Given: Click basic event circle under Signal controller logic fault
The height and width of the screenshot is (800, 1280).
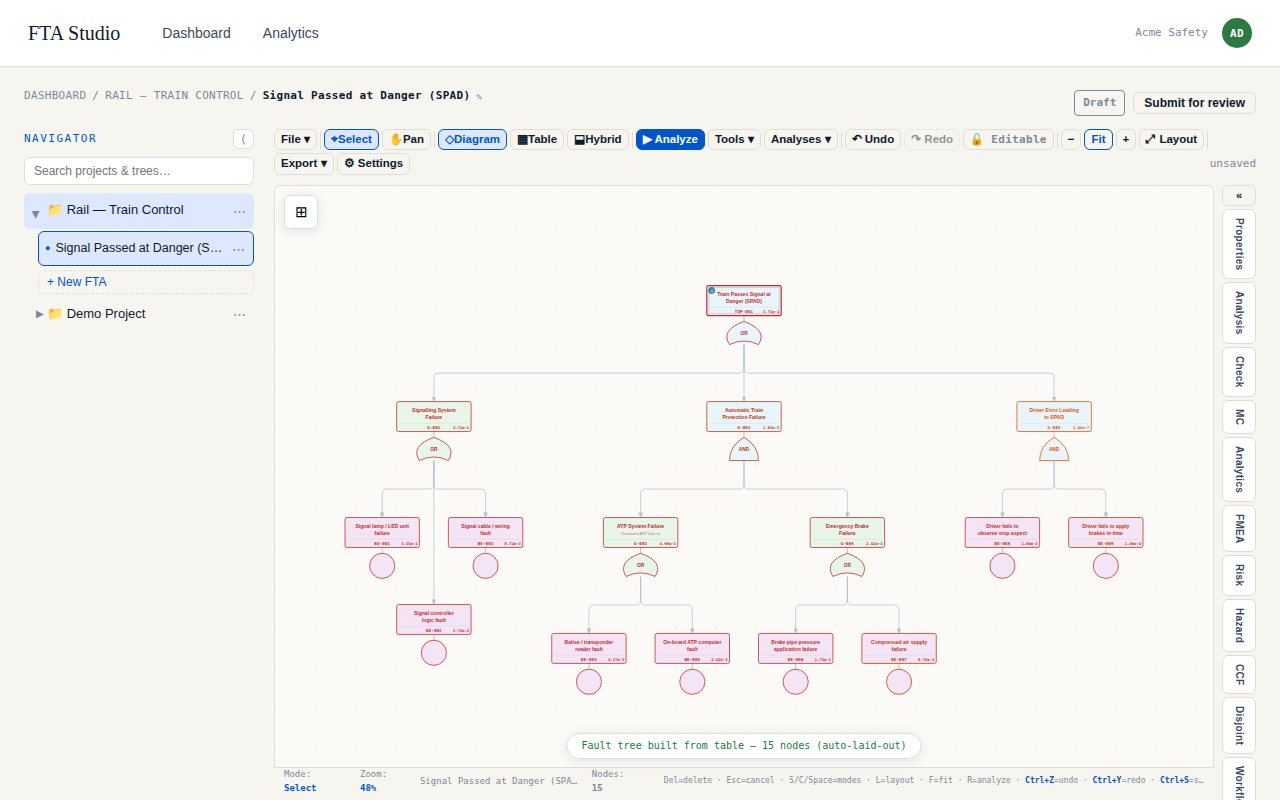Looking at the screenshot, I should [434, 653].
